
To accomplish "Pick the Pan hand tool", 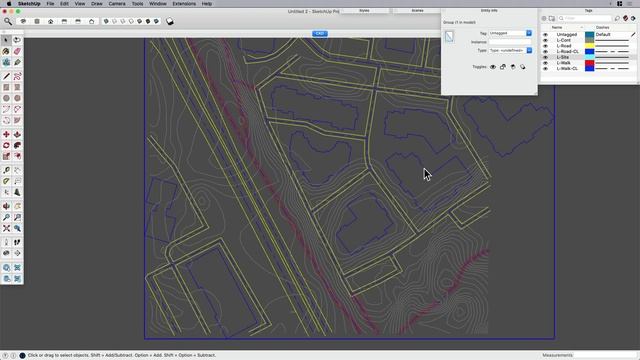I will click(x=17, y=207).
